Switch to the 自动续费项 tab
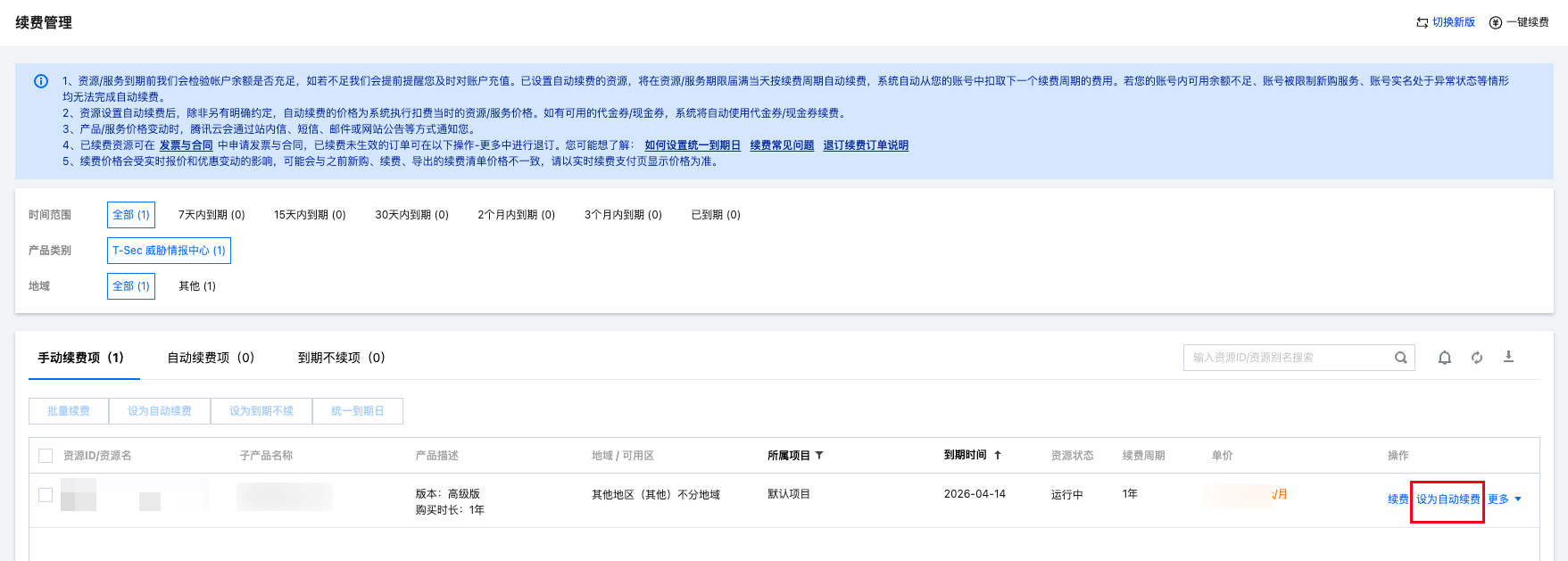This screenshot has height=561, width=1568. pos(211,358)
